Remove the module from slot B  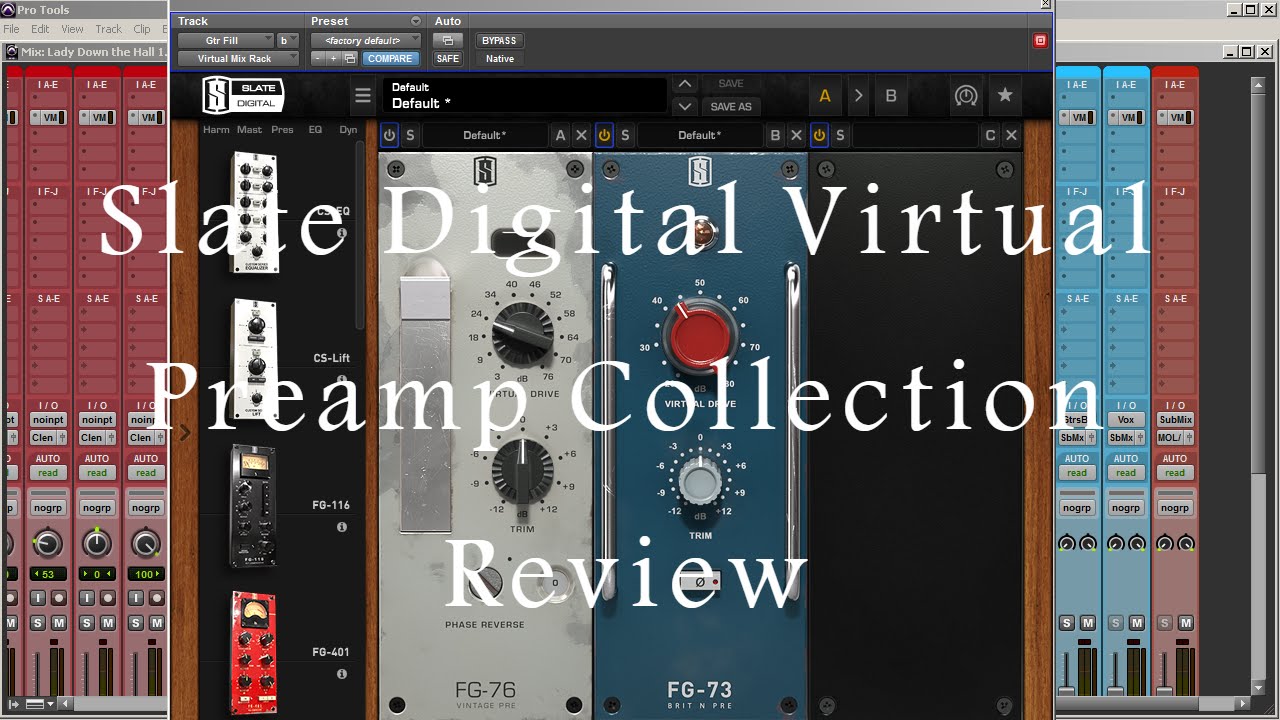[796, 135]
